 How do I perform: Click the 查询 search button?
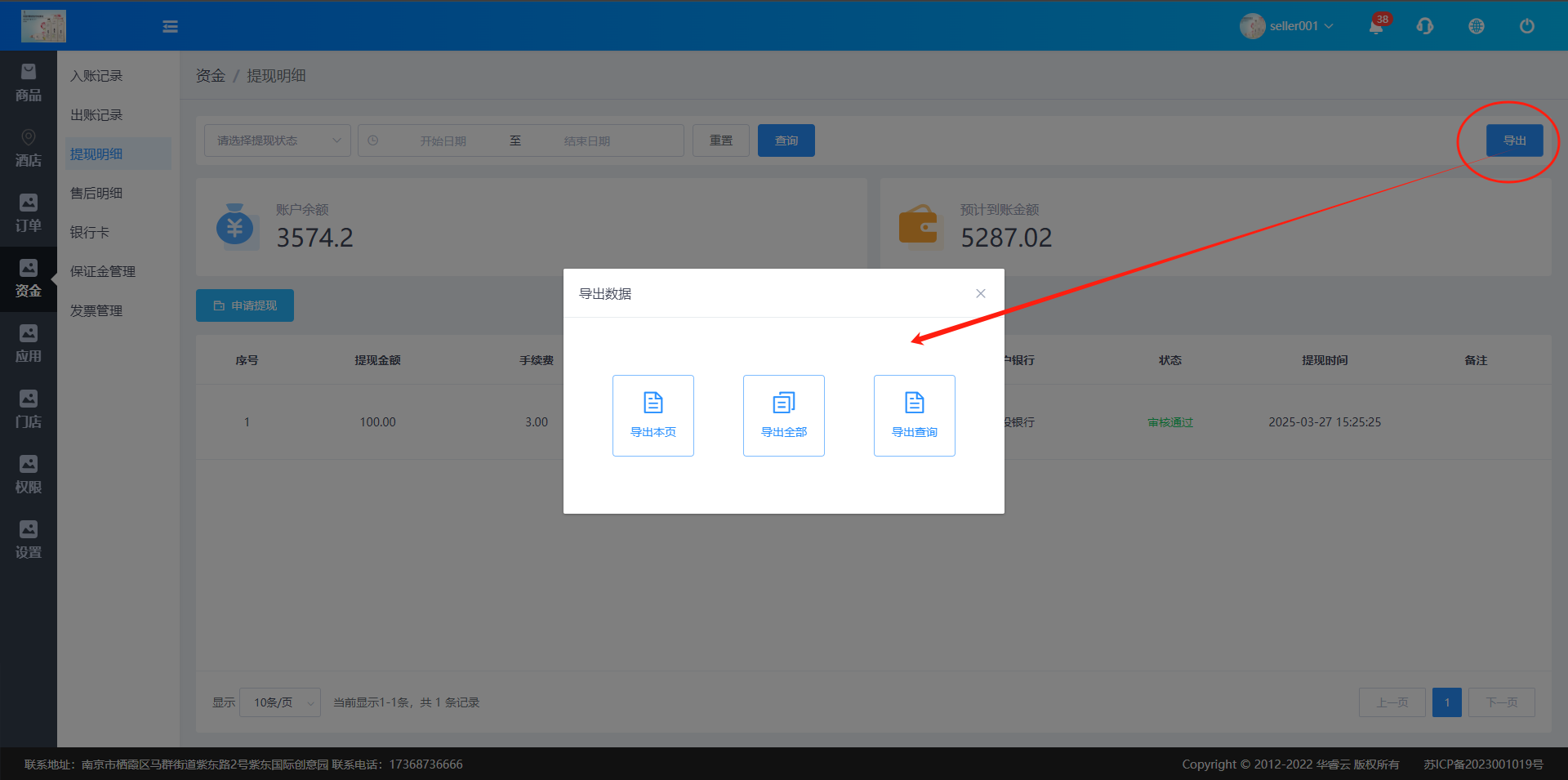[786, 140]
